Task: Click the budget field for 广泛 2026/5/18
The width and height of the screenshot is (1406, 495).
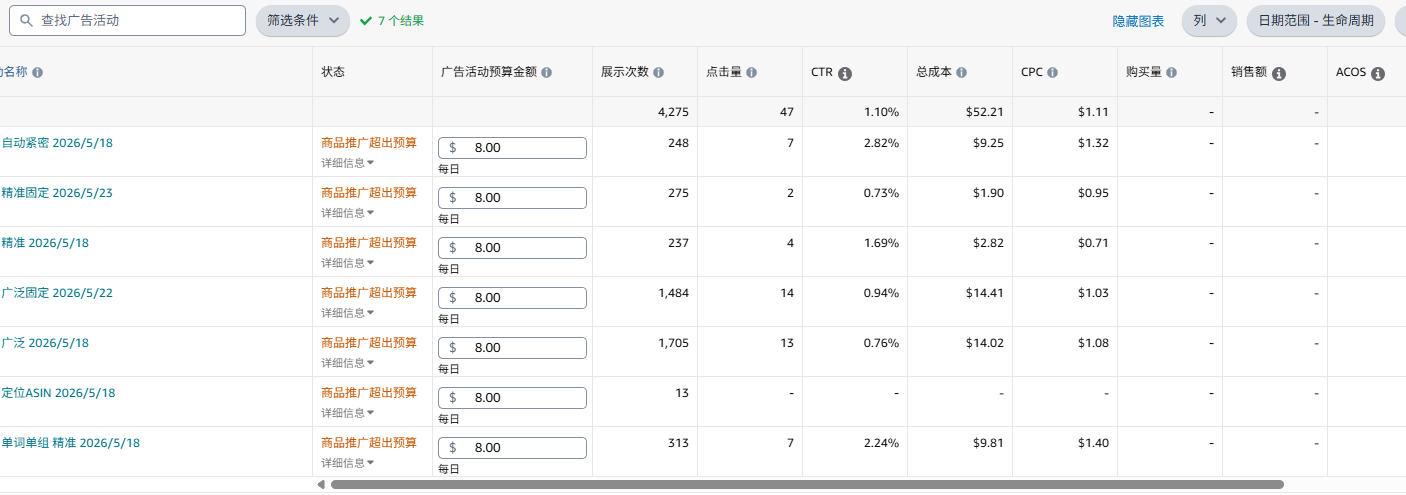Action: [x=512, y=347]
